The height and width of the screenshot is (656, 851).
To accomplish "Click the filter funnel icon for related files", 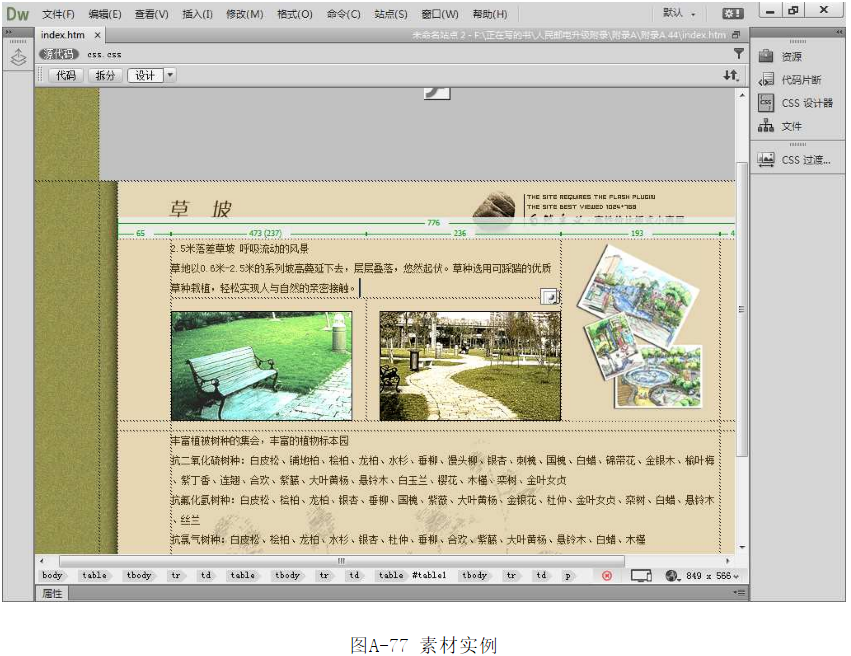I will (x=738, y=54).
